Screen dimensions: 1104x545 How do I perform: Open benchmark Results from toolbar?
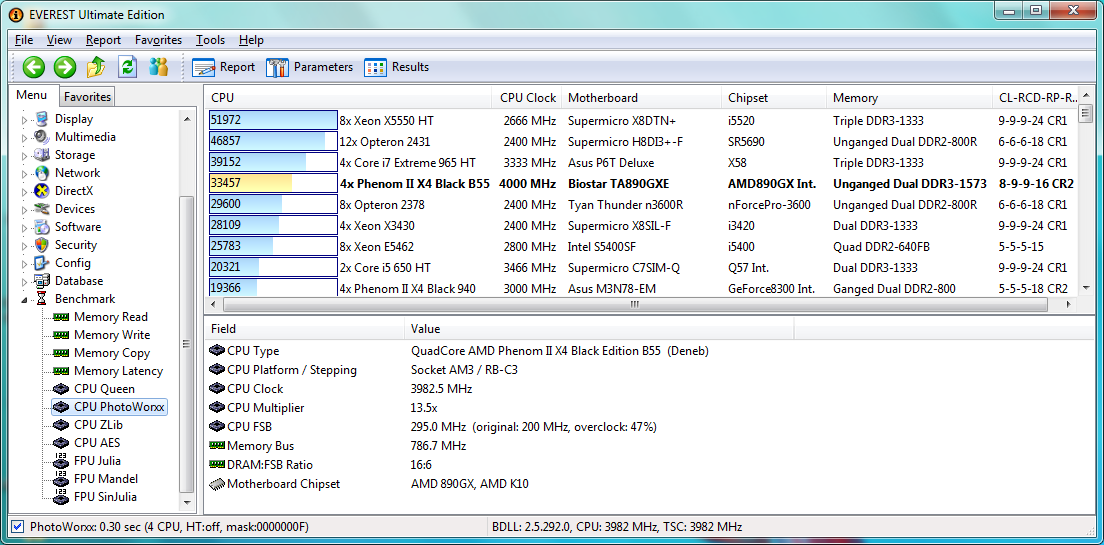(x=396, y=67)
